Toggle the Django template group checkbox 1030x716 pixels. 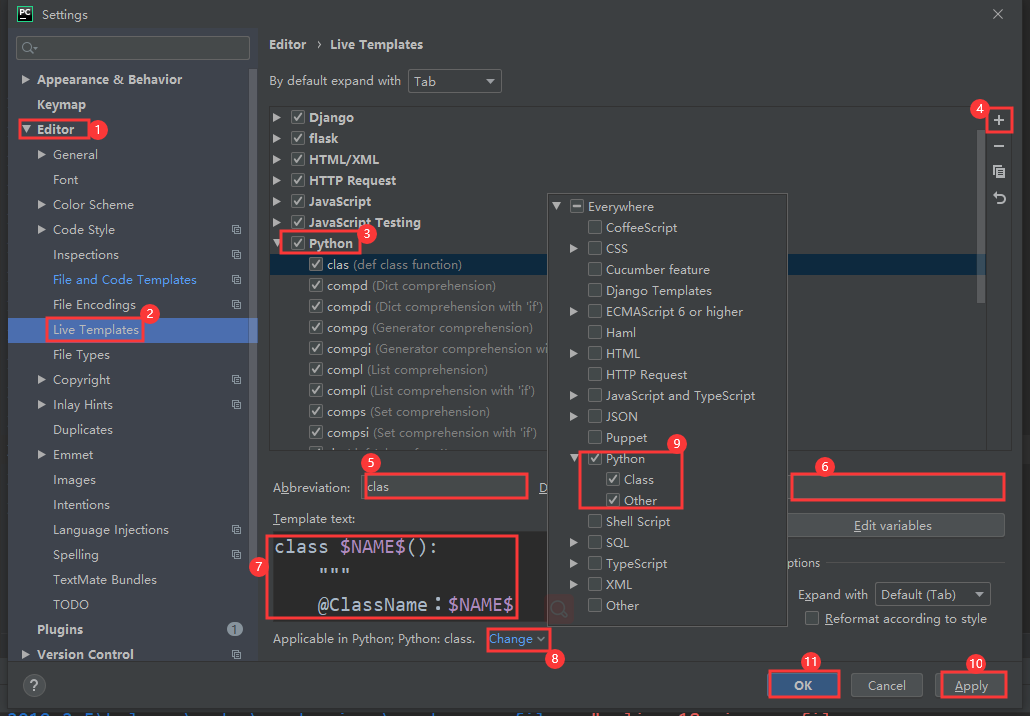(x=298, y=117)
